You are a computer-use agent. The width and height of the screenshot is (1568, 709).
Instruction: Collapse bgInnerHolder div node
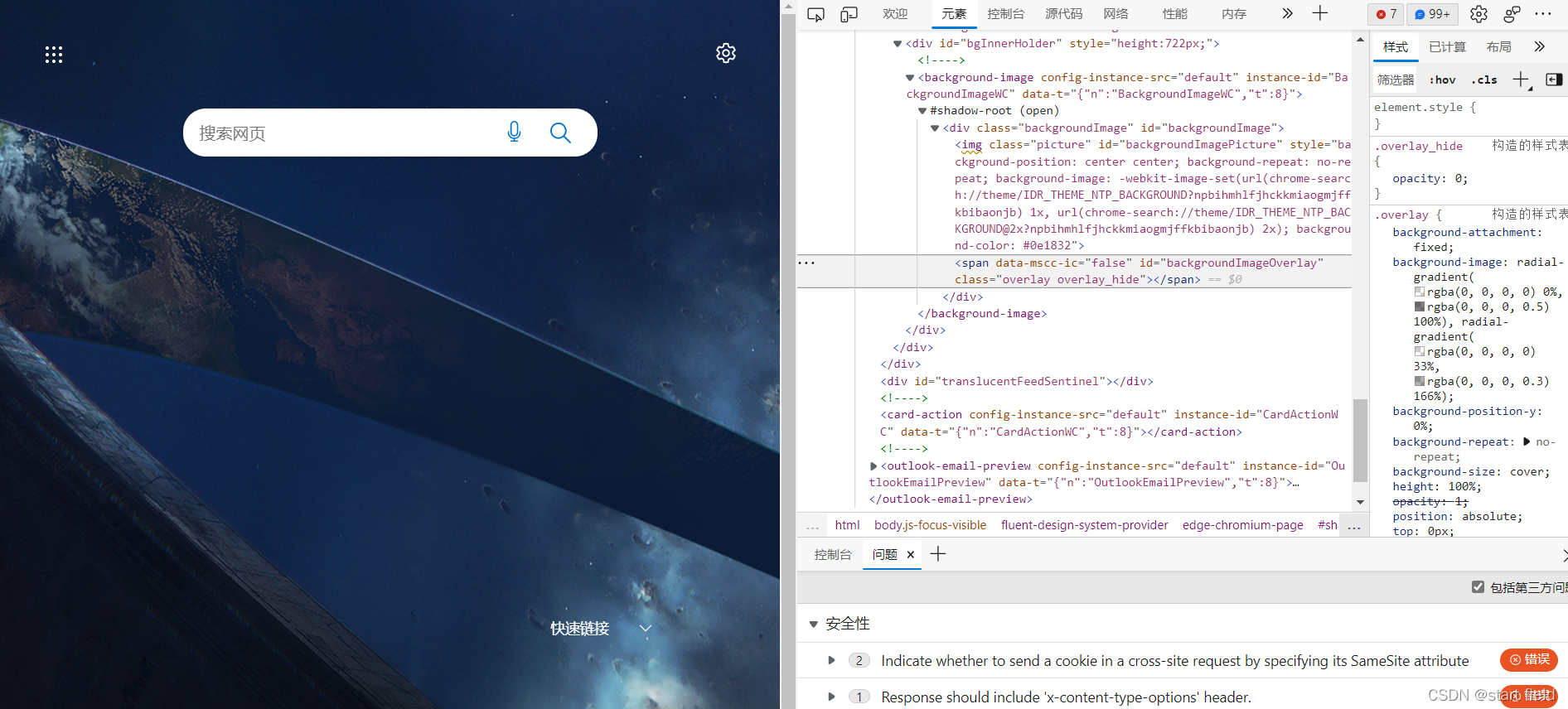(897, 44)
